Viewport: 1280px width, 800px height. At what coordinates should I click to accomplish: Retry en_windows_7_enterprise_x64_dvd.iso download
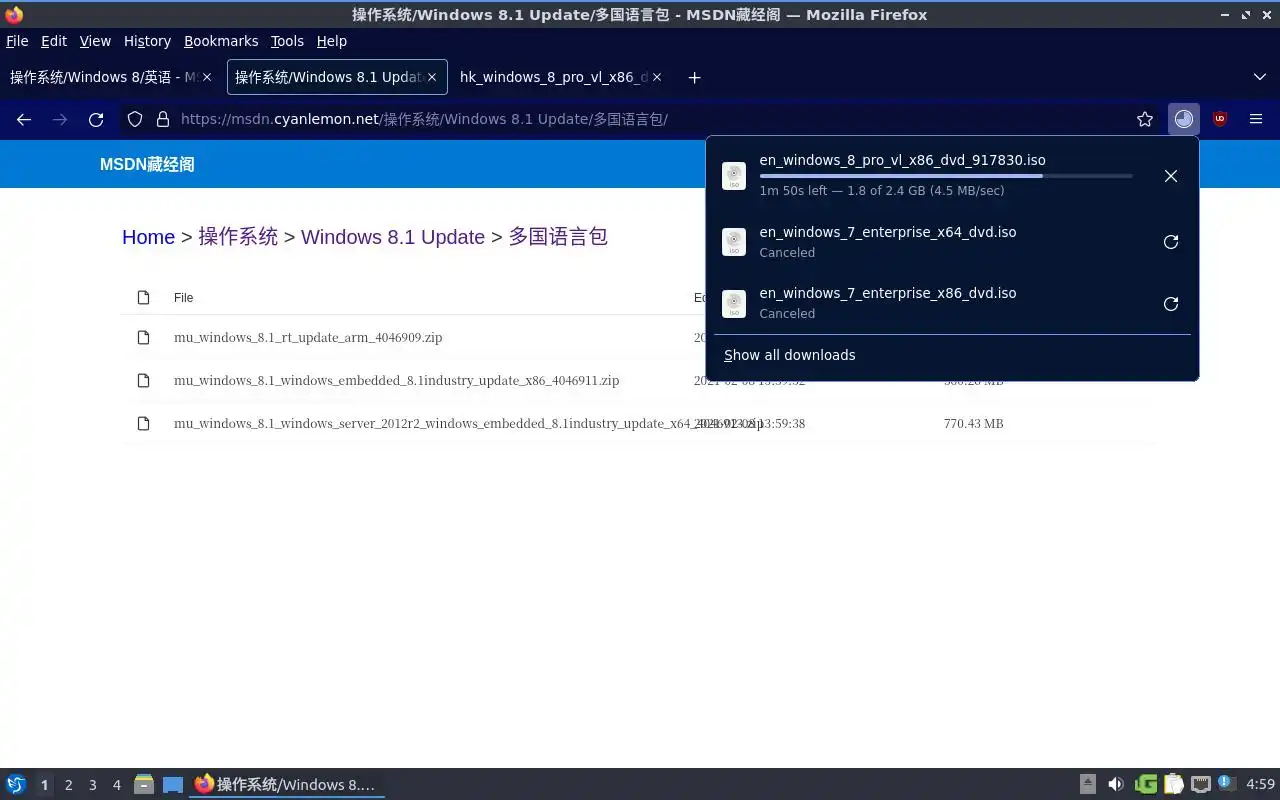[1171, 242]
